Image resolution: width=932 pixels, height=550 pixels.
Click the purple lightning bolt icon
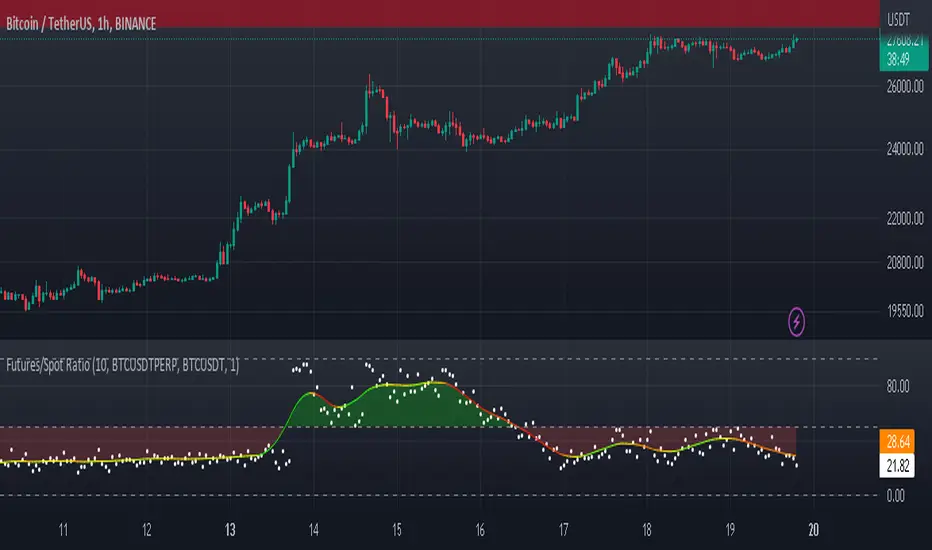(x=796, y=322)
